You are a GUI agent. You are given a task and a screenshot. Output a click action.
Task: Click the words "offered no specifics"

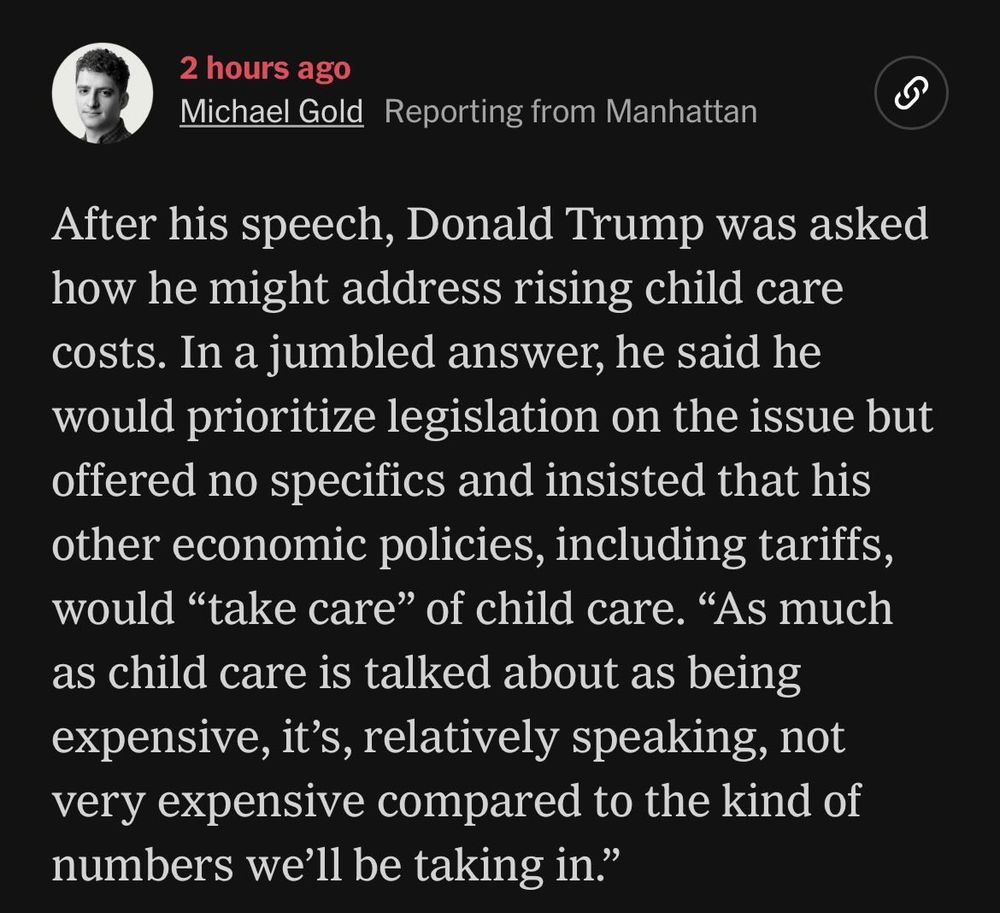[x=248, y=480]
